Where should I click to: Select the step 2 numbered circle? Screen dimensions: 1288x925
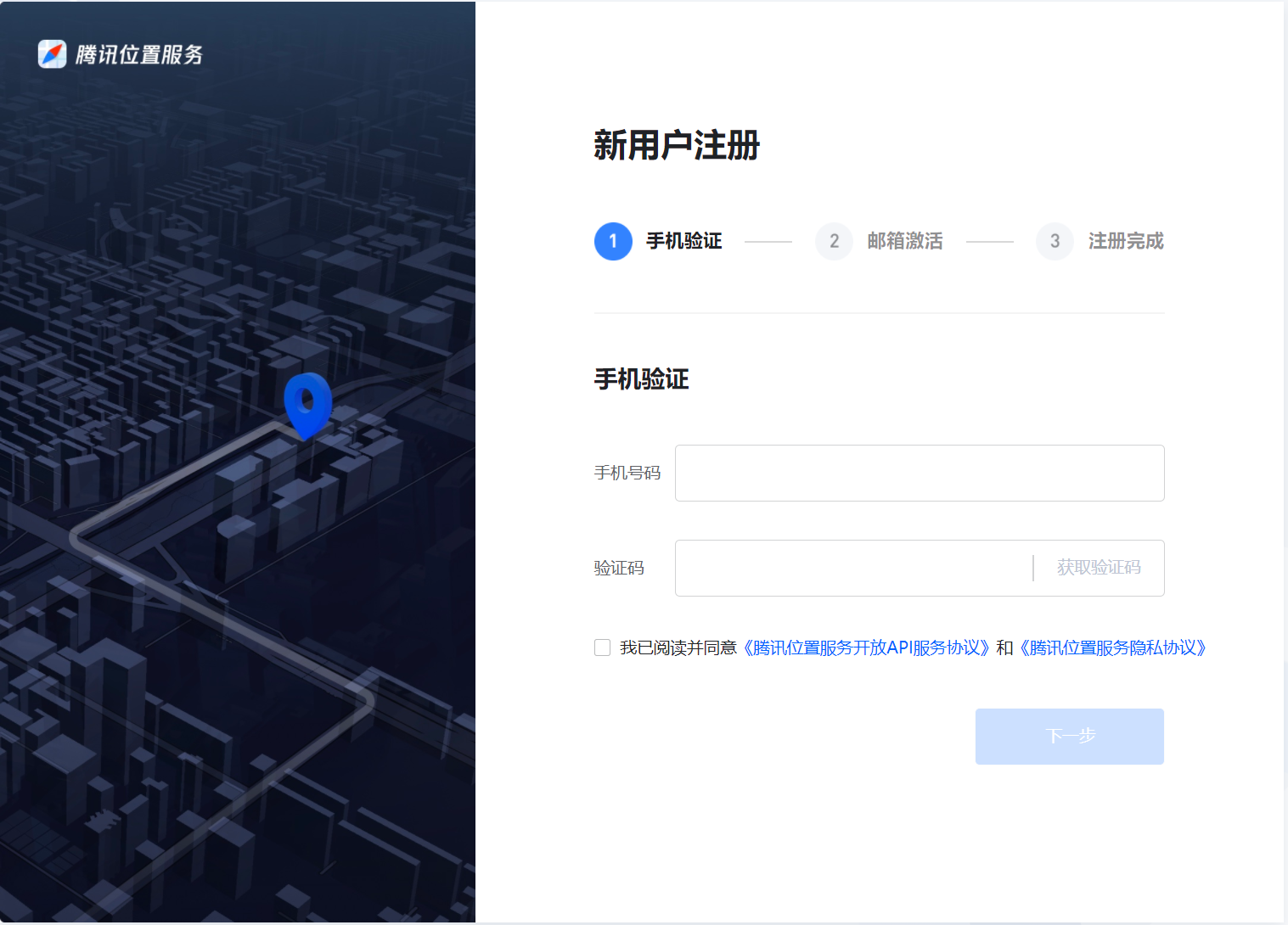(x=834, y=242)
